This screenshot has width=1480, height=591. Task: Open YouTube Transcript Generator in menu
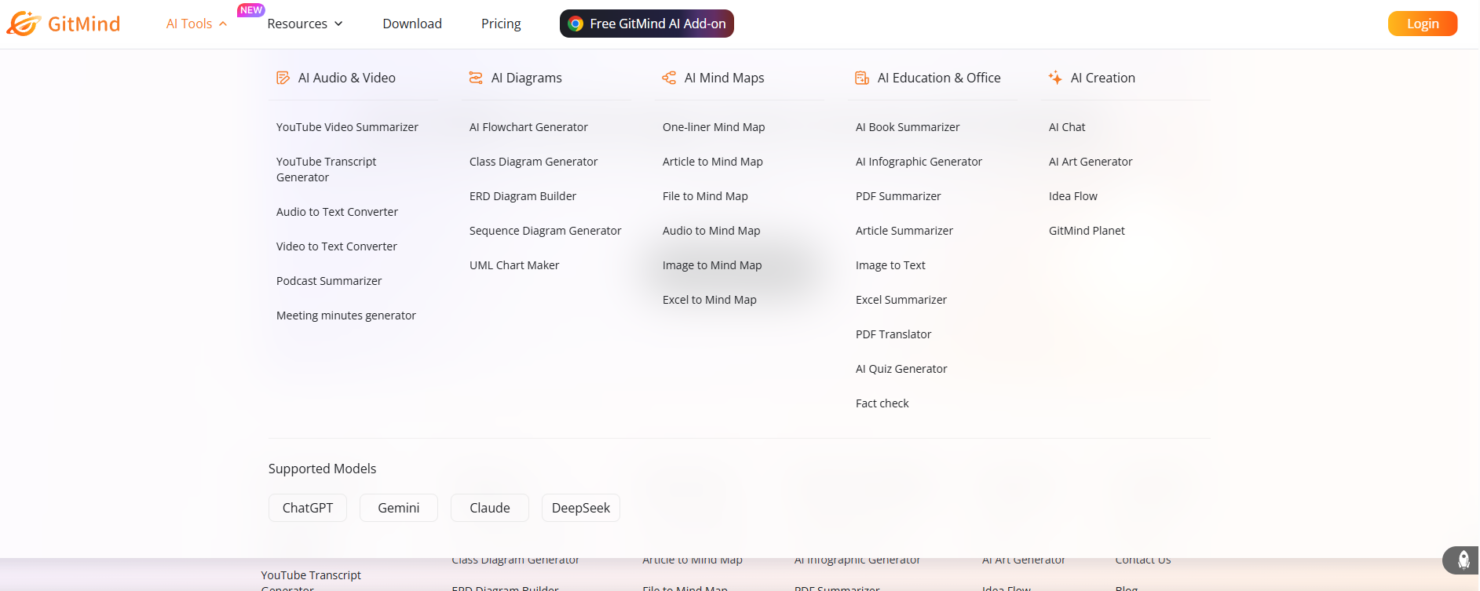326,169
